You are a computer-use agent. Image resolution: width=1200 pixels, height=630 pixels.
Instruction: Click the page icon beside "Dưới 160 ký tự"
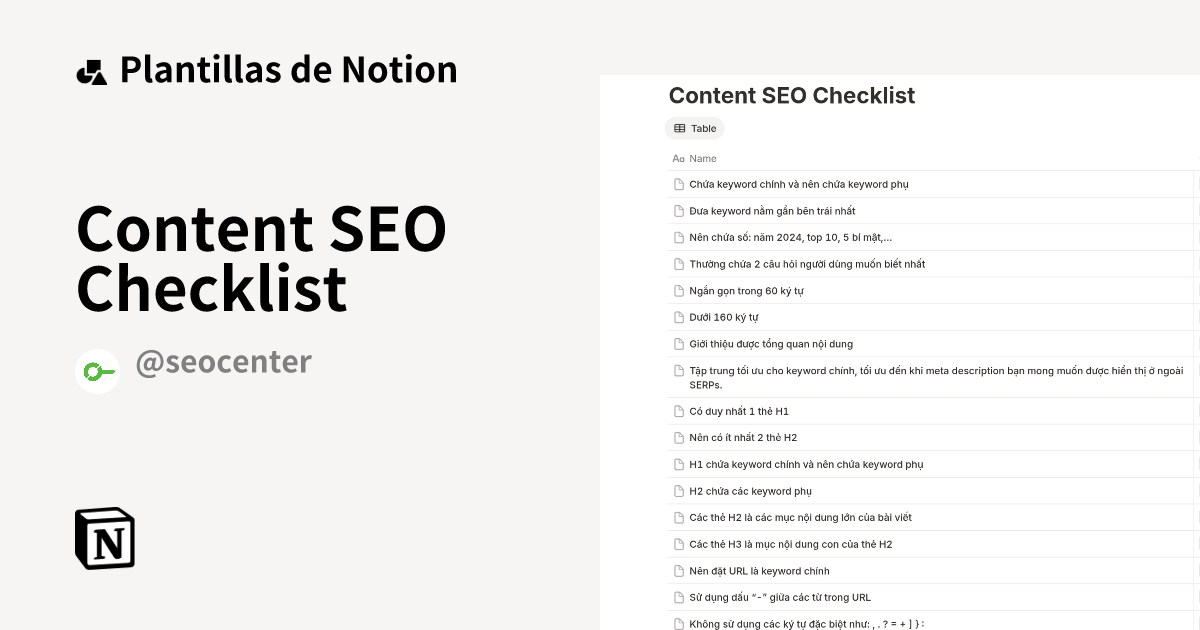click(x=678, y=317)
